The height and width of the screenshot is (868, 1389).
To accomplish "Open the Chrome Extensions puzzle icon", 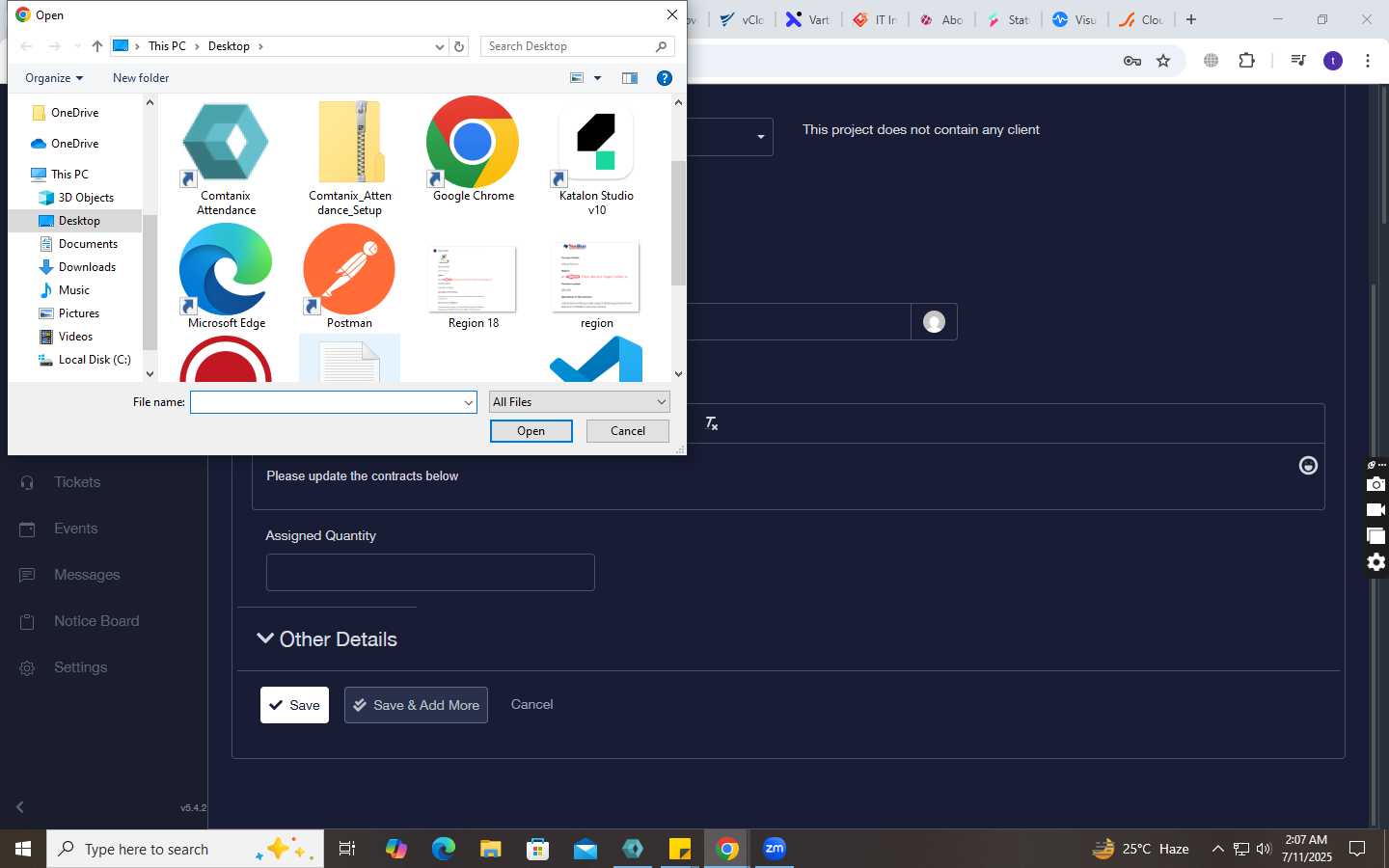I will point(1246,61).
